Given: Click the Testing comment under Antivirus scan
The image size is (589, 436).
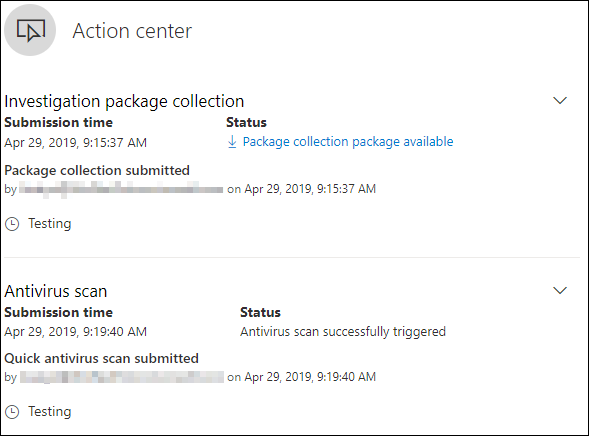Looking at the screenshot, I should (50, 411).
